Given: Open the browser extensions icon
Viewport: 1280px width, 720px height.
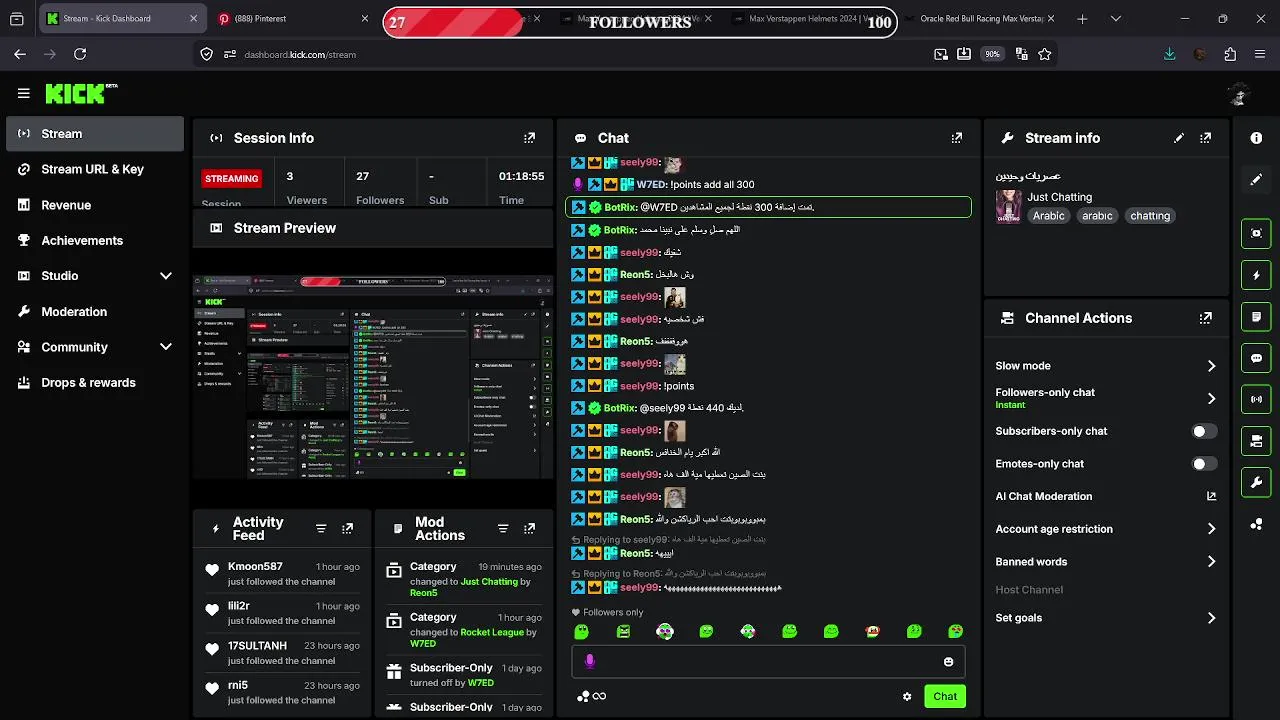Looking at the screenshot, I should click(1230, 54).
